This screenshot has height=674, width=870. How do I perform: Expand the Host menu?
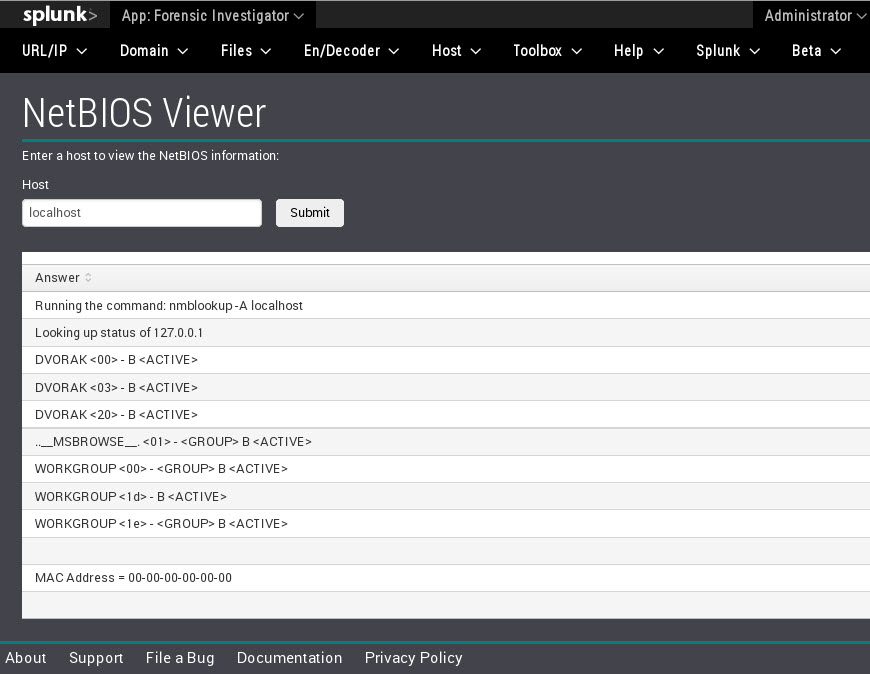pos(456,50)
